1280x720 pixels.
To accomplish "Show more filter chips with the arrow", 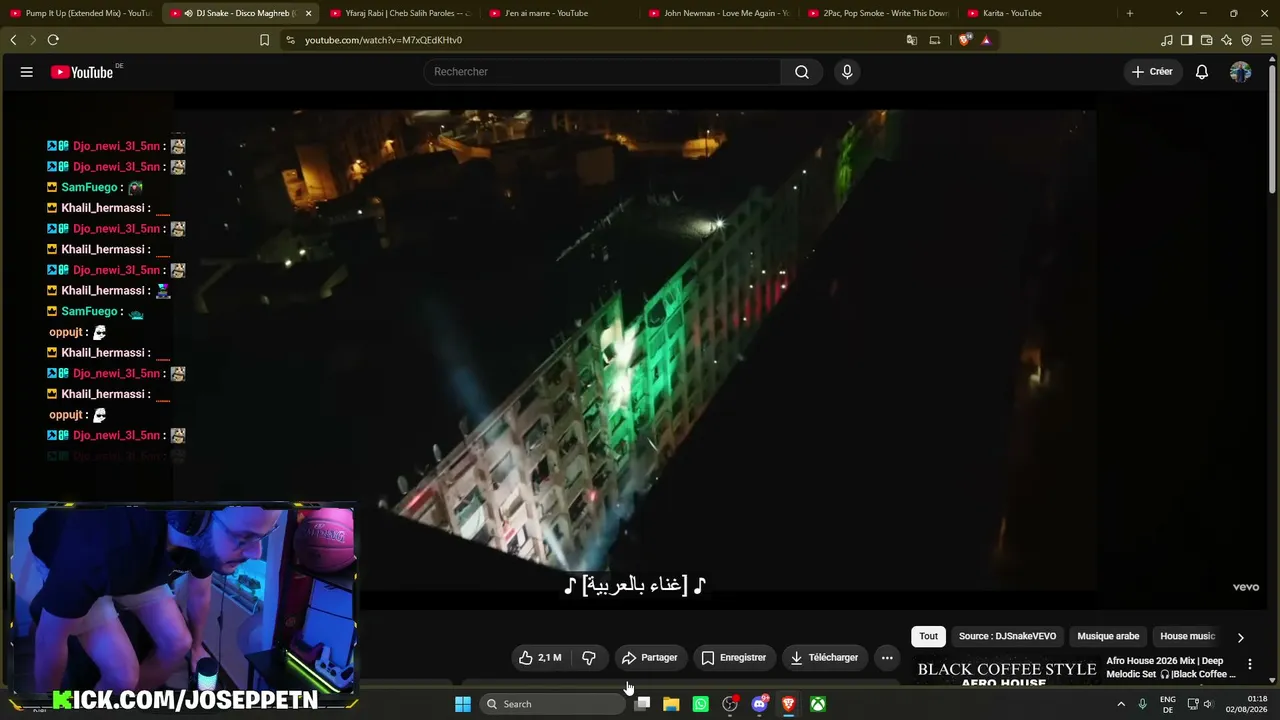I will 1240,637.
